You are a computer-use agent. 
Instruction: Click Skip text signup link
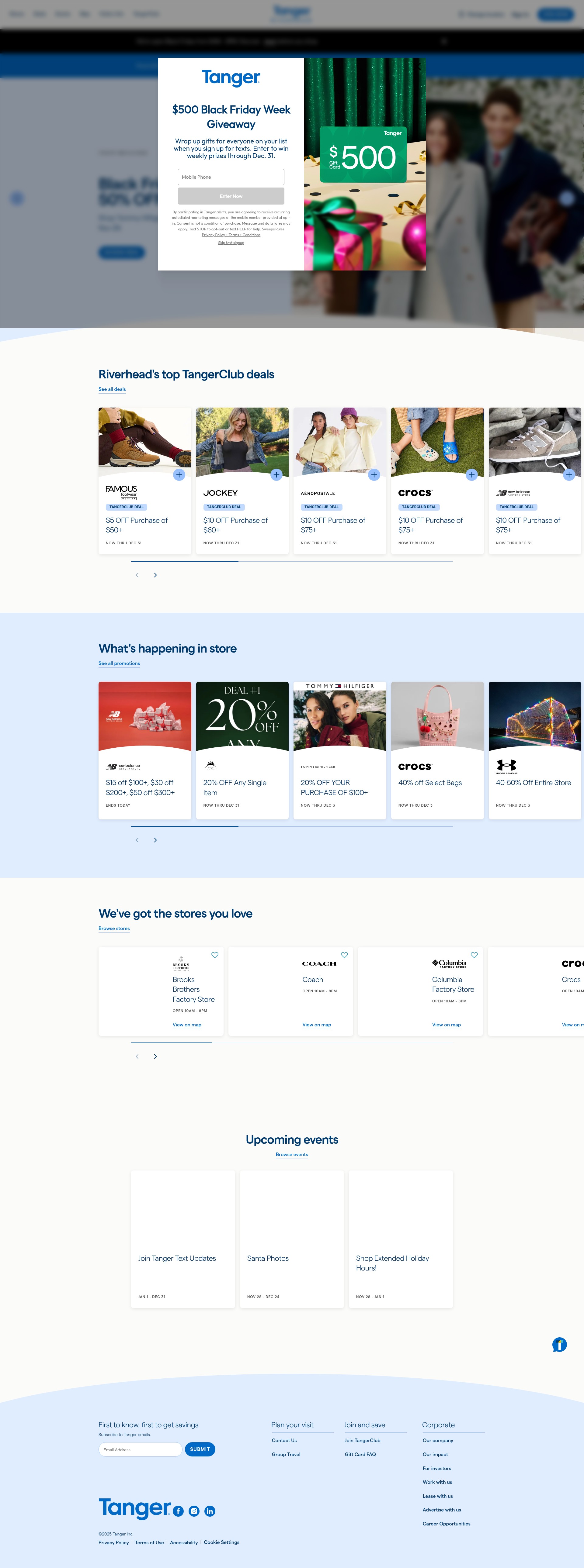(231, 243)
